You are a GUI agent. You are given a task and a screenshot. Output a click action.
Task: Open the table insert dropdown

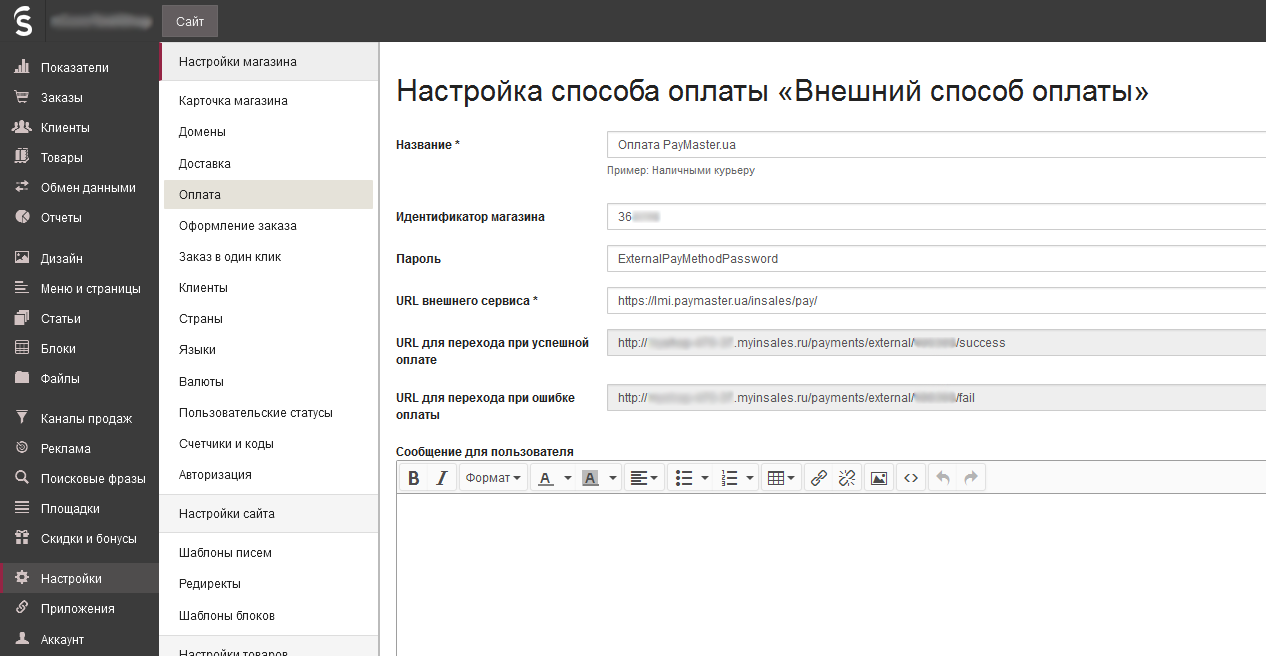781,478
